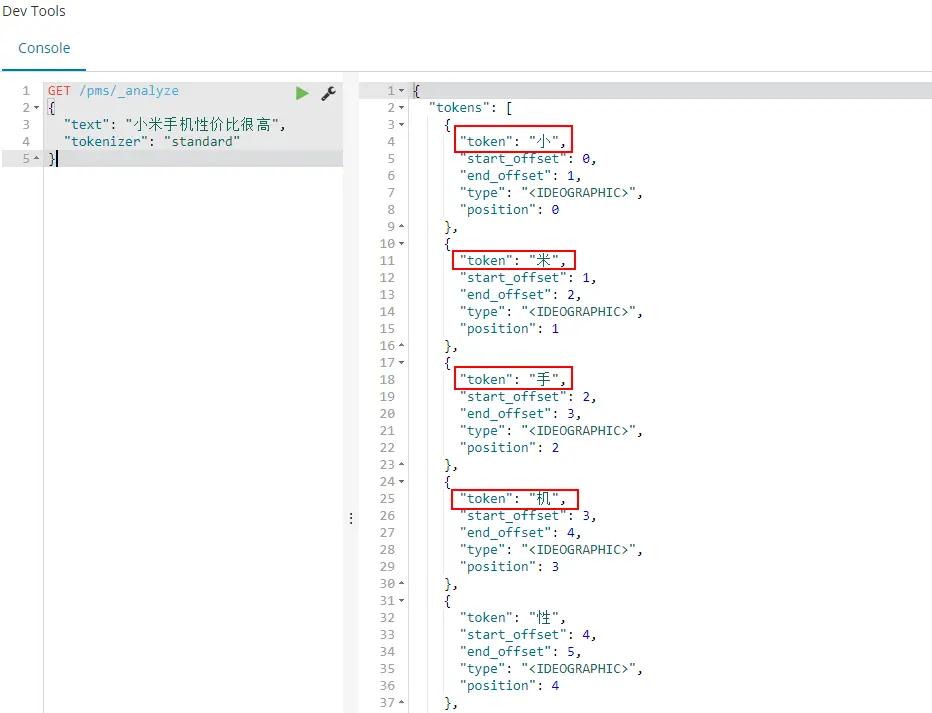Collapse request body fold arrow at line 2
The height and width of the screenshot is (713, 932).
37,108
